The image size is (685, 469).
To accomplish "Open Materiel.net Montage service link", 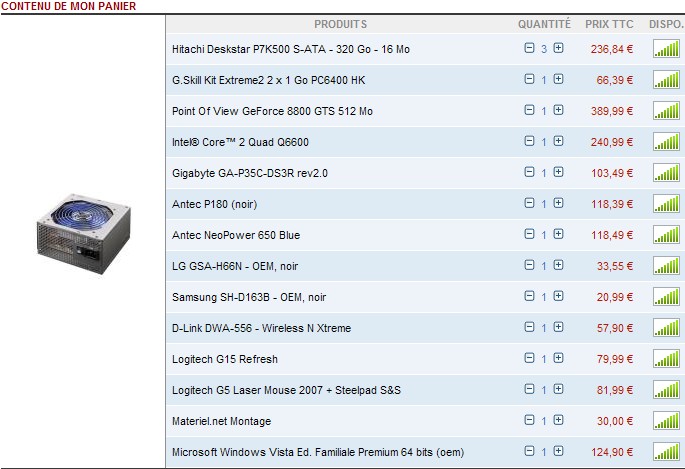I will pos(221,421).
